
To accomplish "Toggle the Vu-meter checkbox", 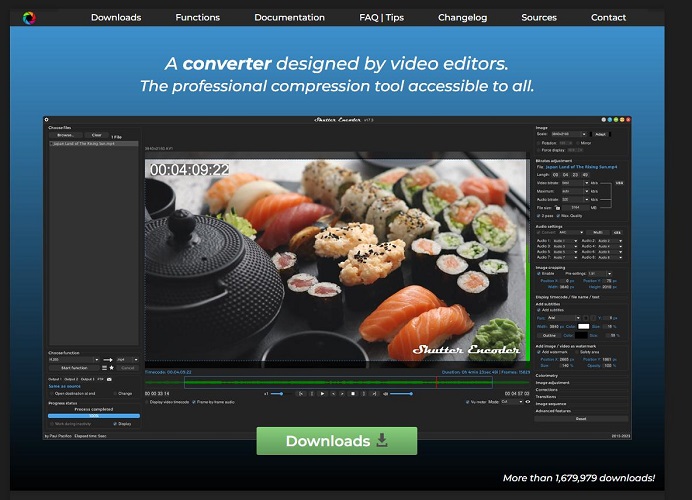I will click(467, 402).
